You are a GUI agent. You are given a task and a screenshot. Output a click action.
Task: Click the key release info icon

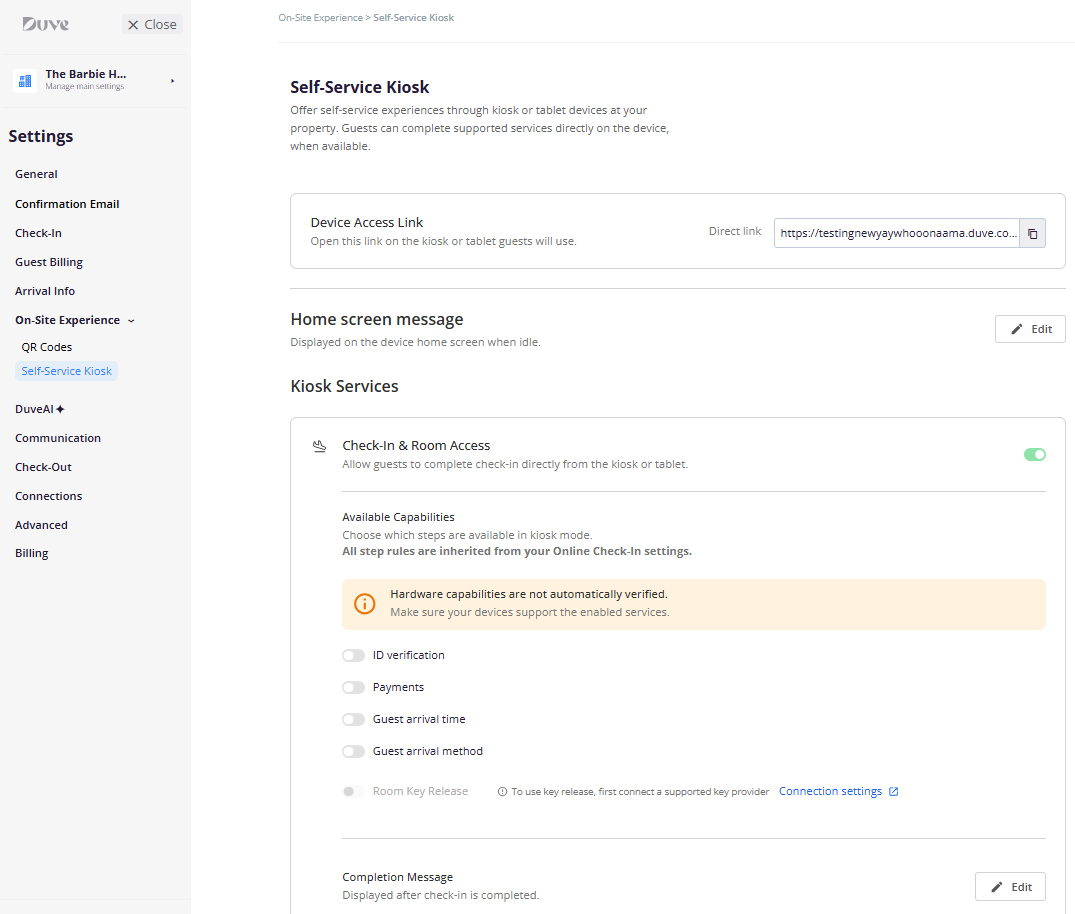[503, 792]
